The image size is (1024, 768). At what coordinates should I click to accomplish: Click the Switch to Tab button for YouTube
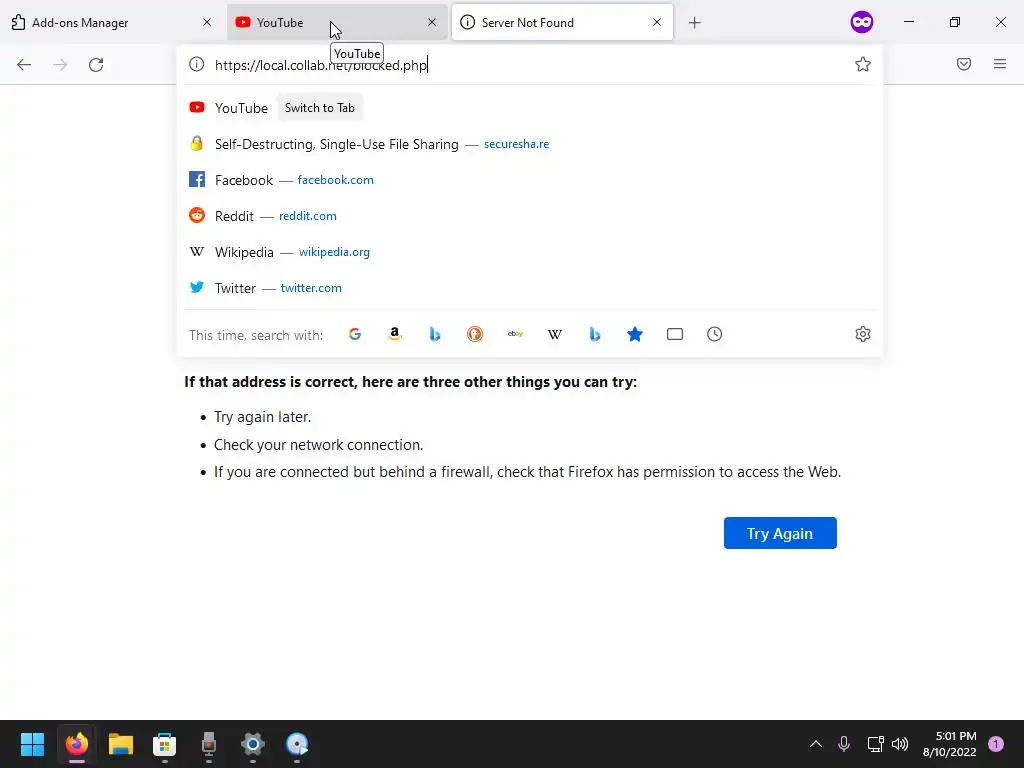[x=320, y=108]
